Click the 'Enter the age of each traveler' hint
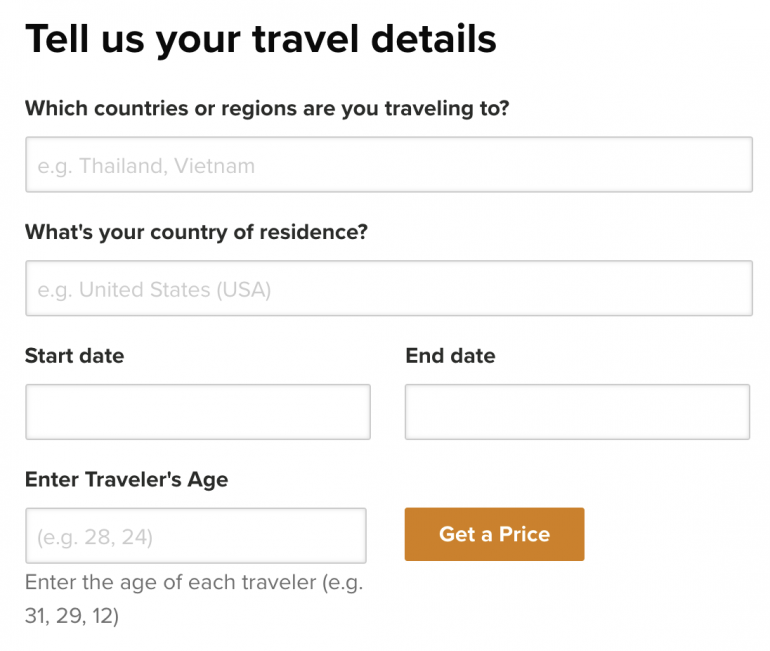This screenshot has width=770, height=651. point(193,584)
